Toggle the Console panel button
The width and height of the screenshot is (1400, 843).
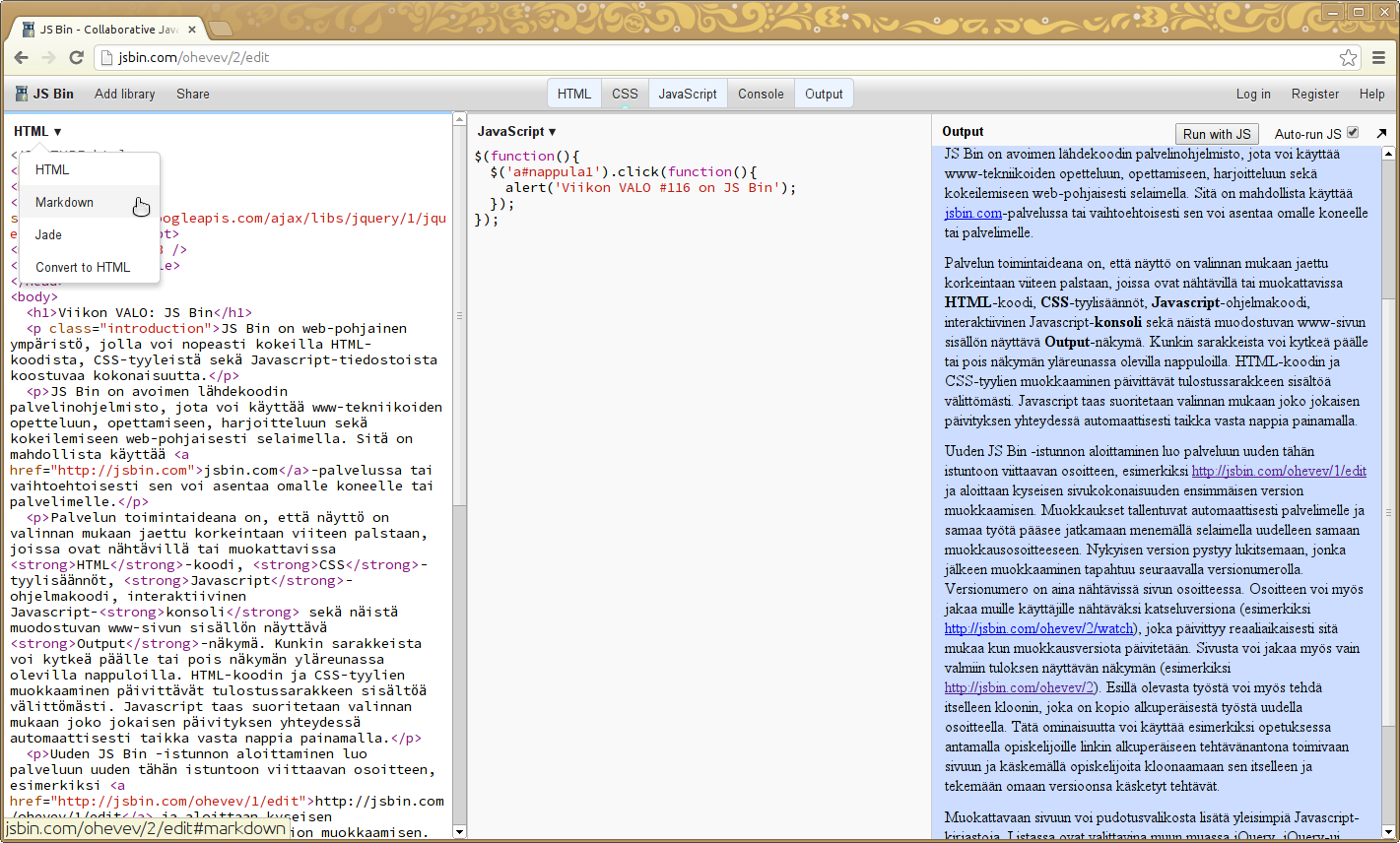(x=761, y=94)
